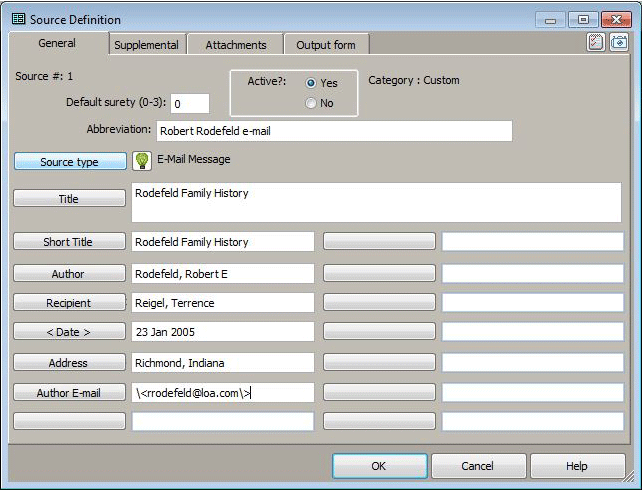Image resolution: width=643 pixels, height=491 pixels.
Task: Open the Supplemental tab
Action: pos(146,45)
